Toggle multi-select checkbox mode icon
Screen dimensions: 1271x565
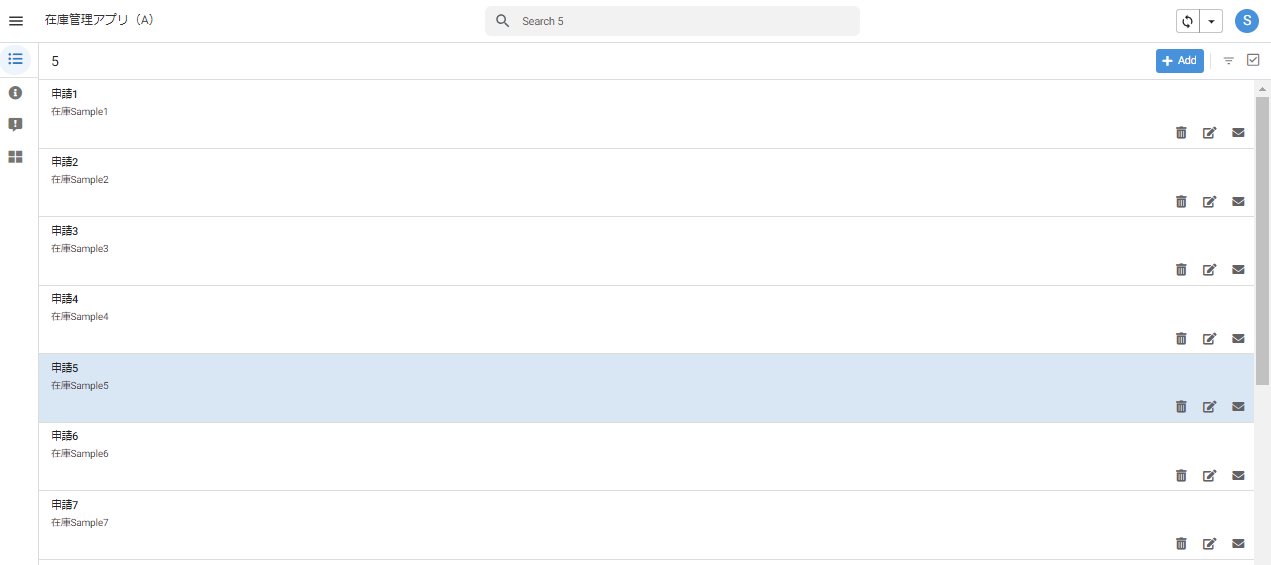pyautogui.click(x=1253, y=60)
